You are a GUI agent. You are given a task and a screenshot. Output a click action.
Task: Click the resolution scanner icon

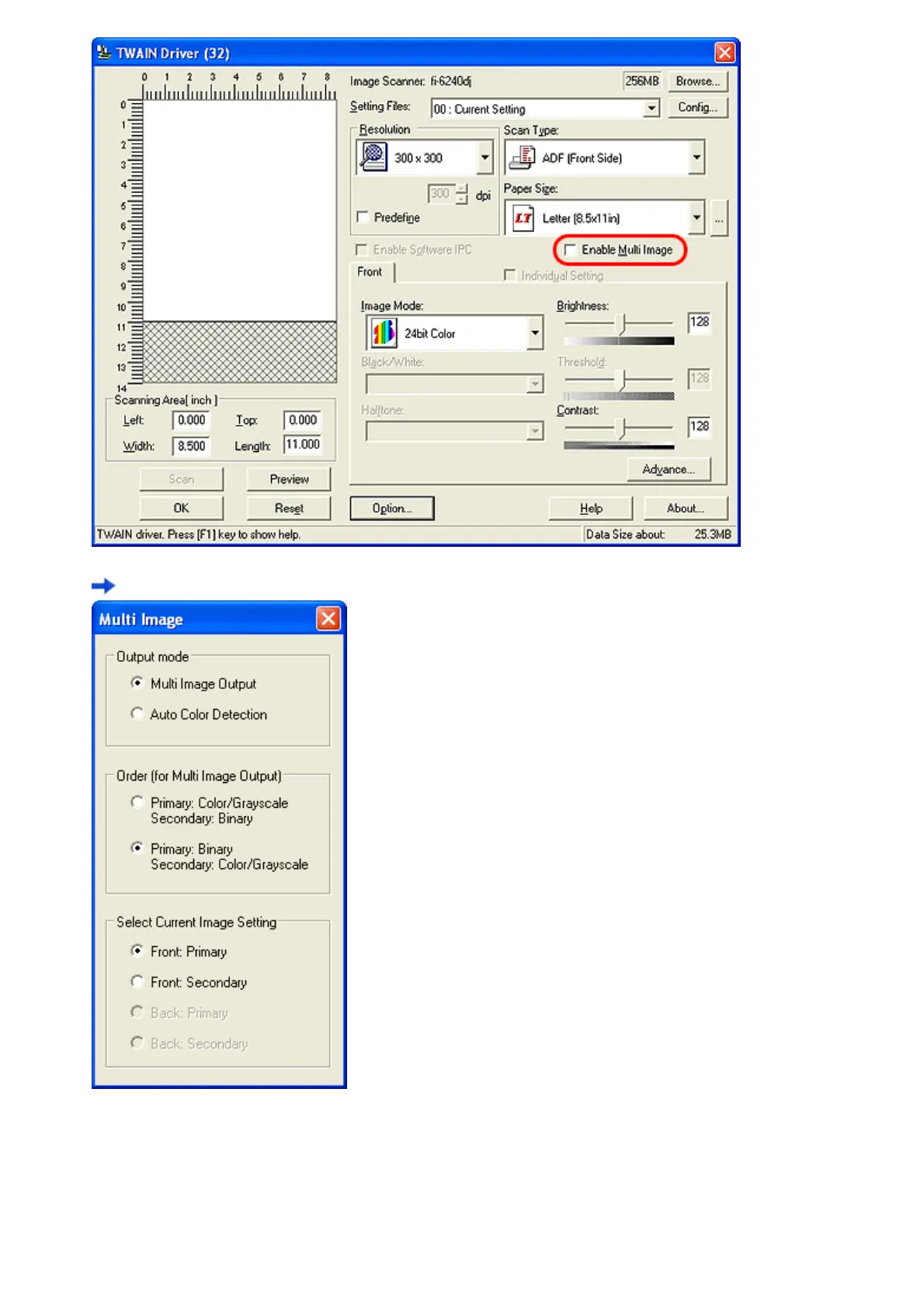tap(373, 157)
